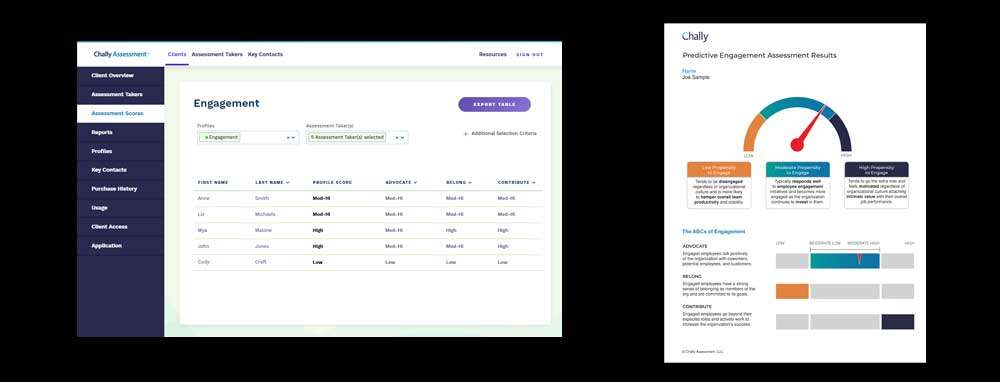Click the High Propensity to Engage box
Screen dimensions: 1000x382
point(877,185)
